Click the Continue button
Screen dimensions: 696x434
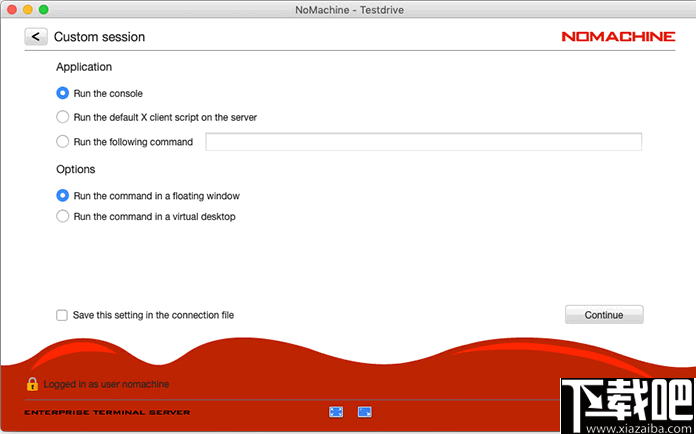click(x=604, y=315)
